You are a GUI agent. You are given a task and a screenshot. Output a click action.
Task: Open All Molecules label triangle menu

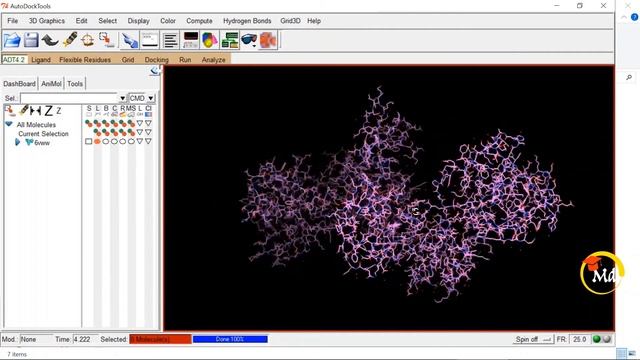[140, 123]
